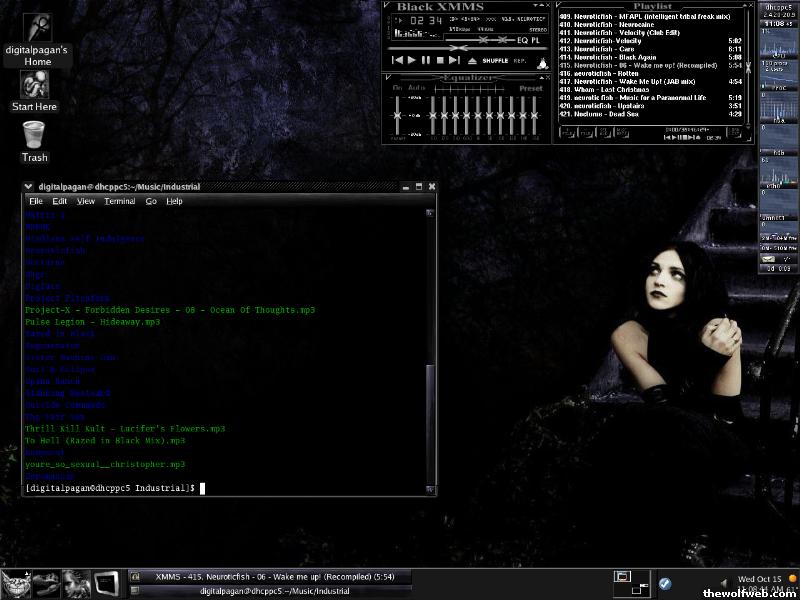The height and width of the screenshot is (600, 800).
Task: Toggle the equalizer On button
Action: 397,88
